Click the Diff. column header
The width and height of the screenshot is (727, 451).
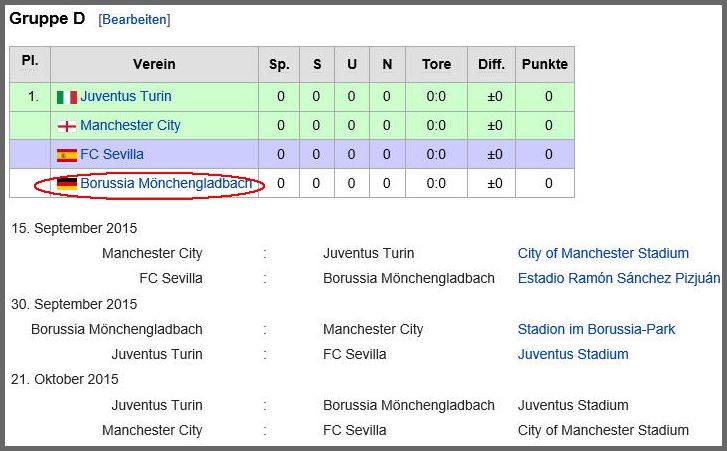pyautogui.click(x=491, y=64)
